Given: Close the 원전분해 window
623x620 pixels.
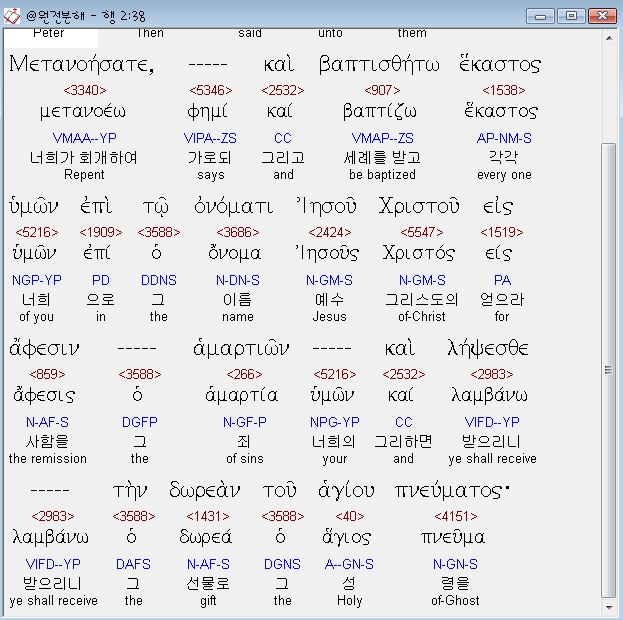Looking at the screenshot, I should pos(602,16).
